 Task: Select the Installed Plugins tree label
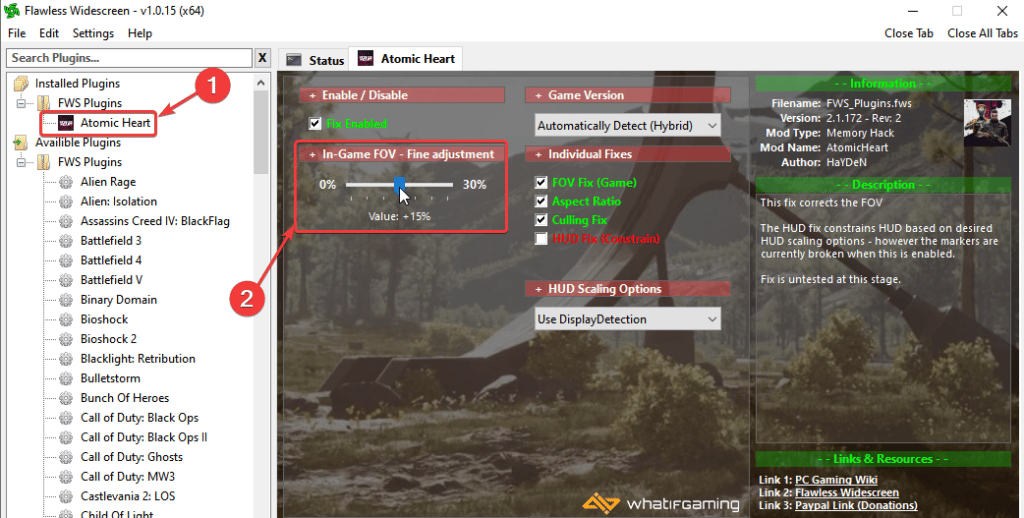click(x=77, y=84)
